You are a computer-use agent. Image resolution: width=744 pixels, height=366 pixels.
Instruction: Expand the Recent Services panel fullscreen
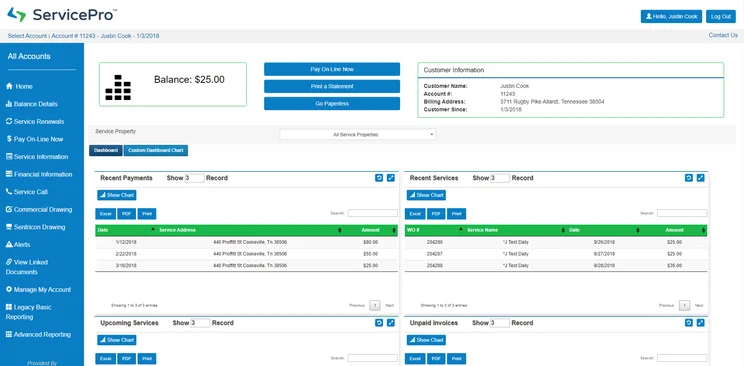[x=700, y=178]
